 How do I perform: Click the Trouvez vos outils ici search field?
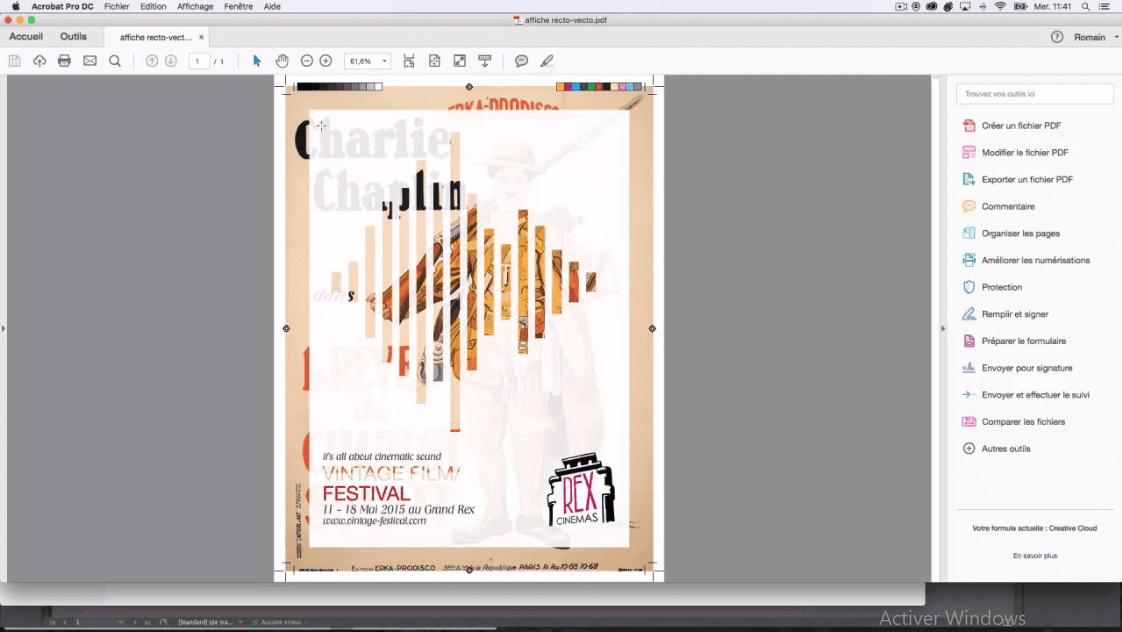pos(1034,93)
